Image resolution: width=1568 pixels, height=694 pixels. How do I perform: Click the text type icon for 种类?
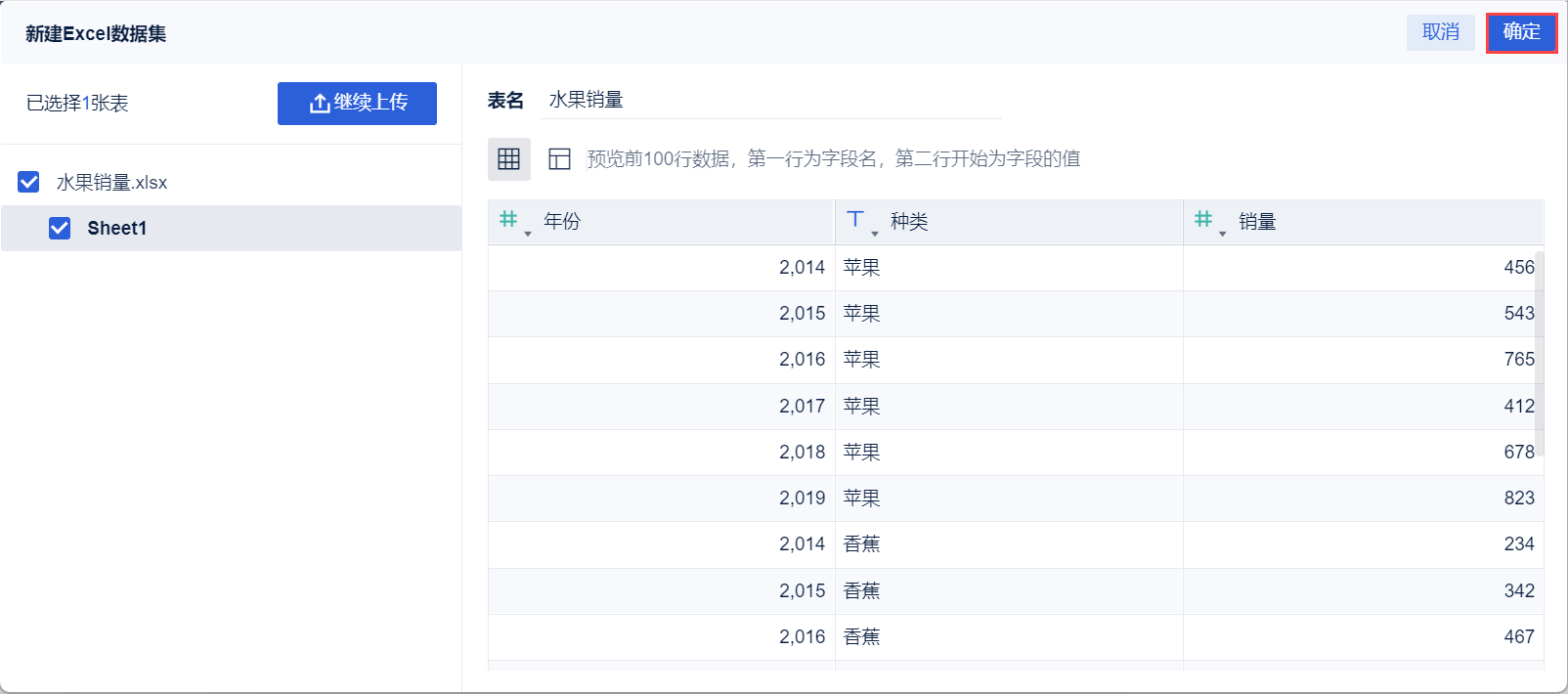(x=855, y=220)
